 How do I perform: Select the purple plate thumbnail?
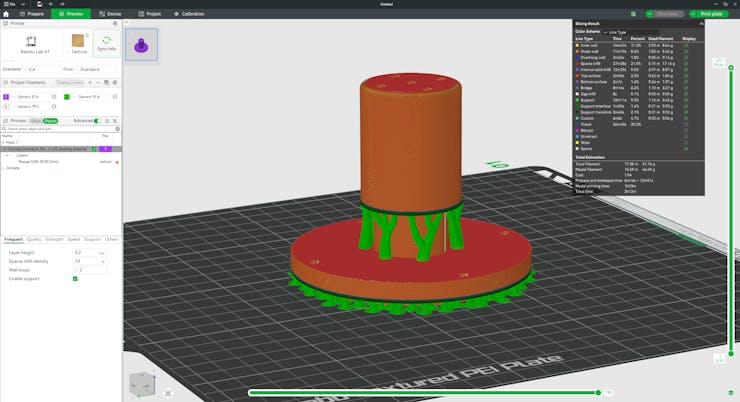tap(142, 44)
